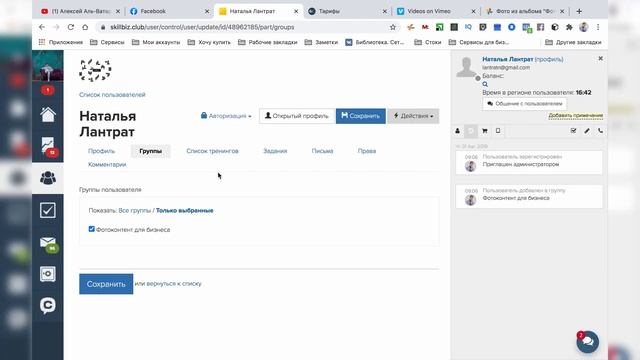Show Все группы filter

pos(135,211)
